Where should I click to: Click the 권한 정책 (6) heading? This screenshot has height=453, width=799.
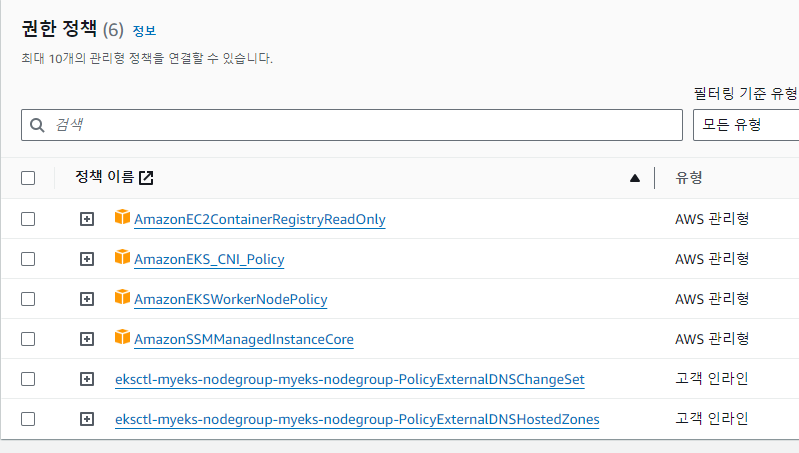(72, 29)
